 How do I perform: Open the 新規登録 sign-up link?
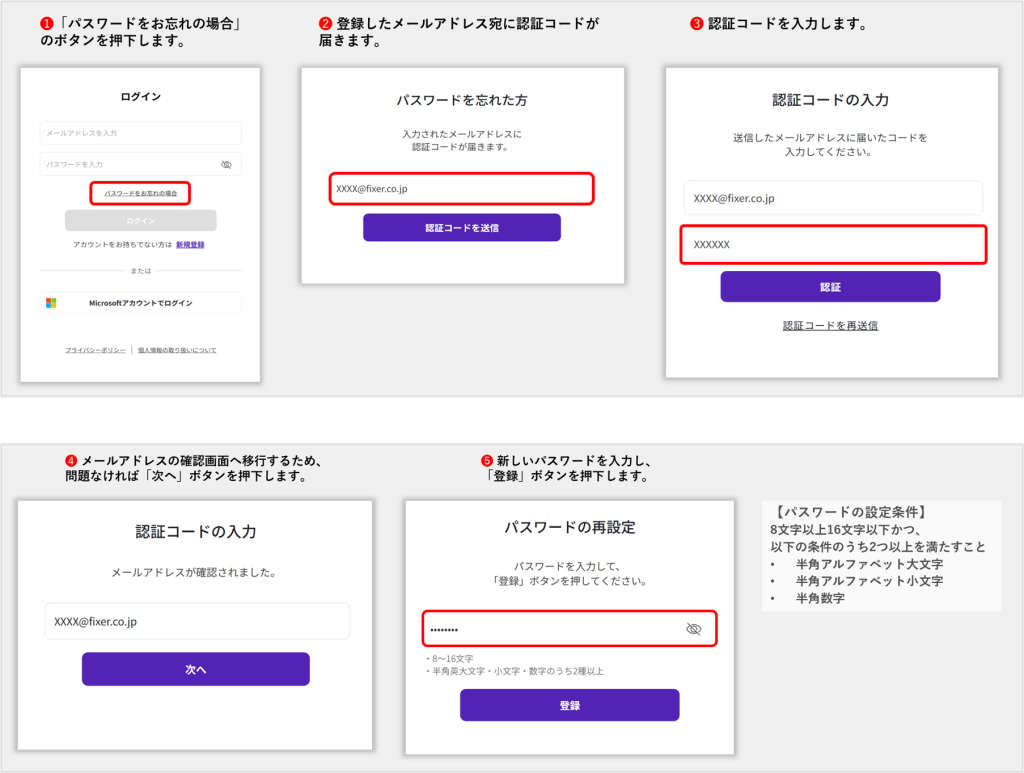pos(190,244)
